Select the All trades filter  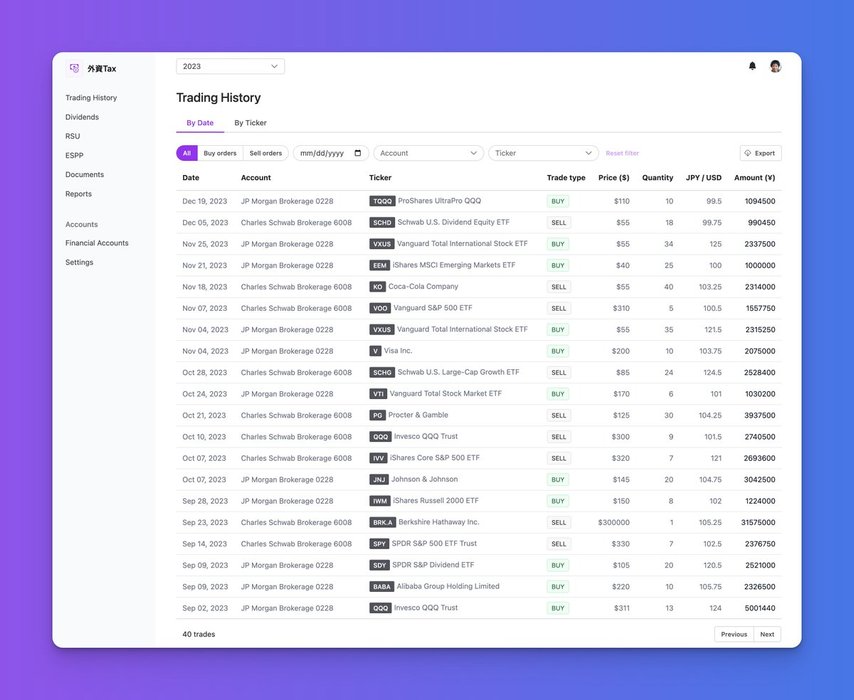pos(187,153)
